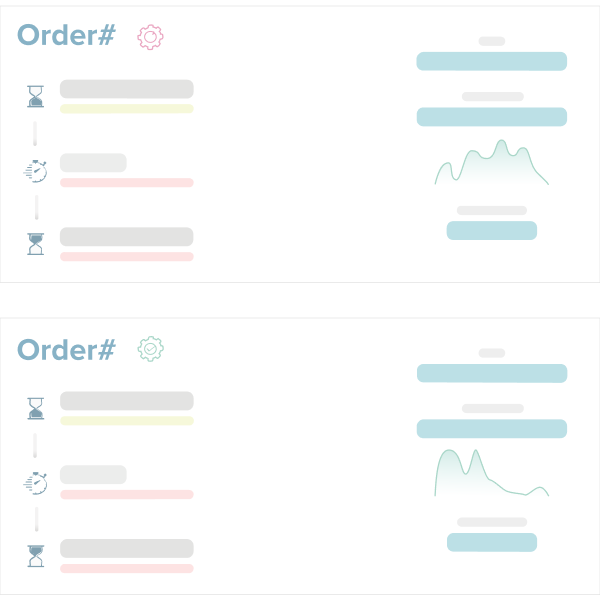Click the bottom hourglass icon in bottom card
600x600 pixels.
(x=36, y=556)
